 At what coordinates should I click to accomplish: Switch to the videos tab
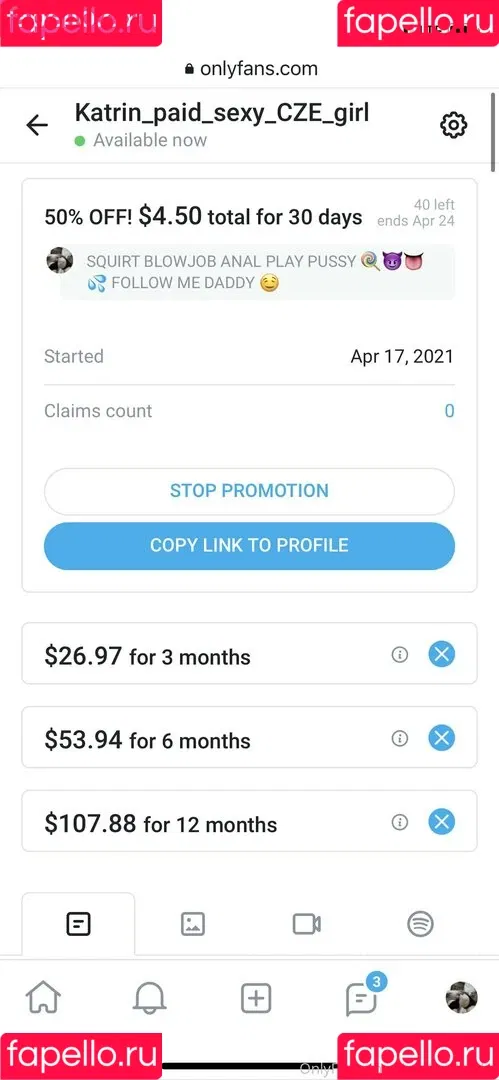tap(307, 924)
